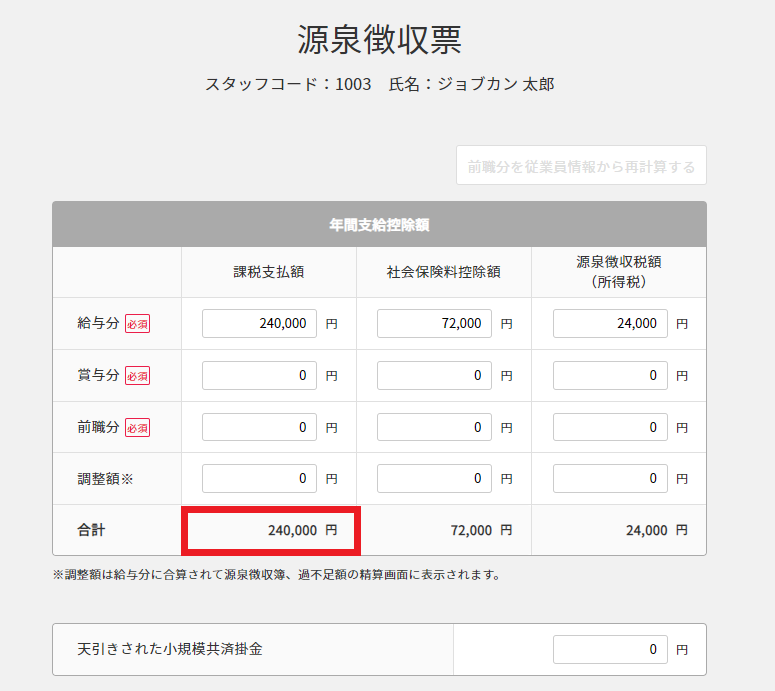775x691 pixels.
Task: Click the 給与分 課税支払額 input field
Action: [x=259, y=323]
